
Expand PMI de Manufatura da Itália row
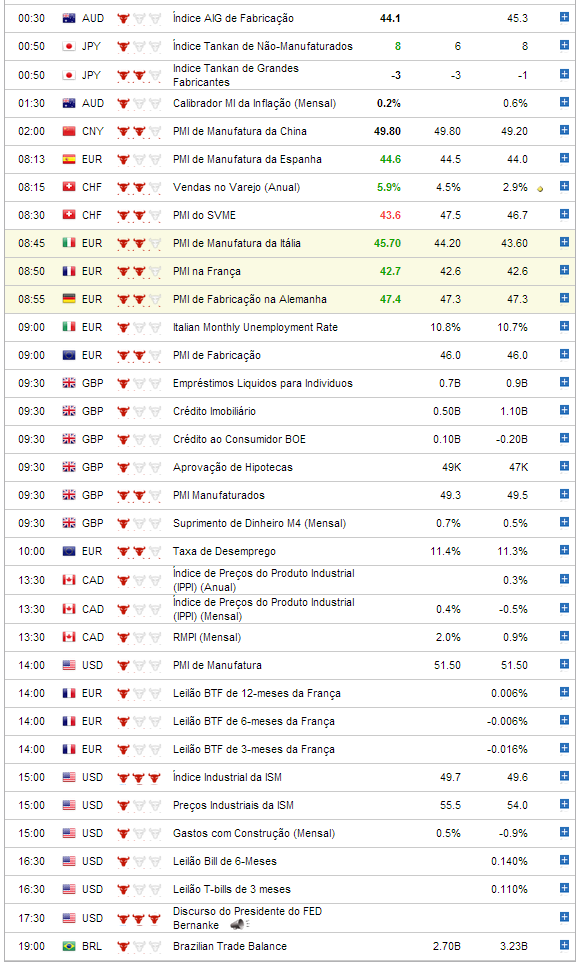click(x=564, y=242)
